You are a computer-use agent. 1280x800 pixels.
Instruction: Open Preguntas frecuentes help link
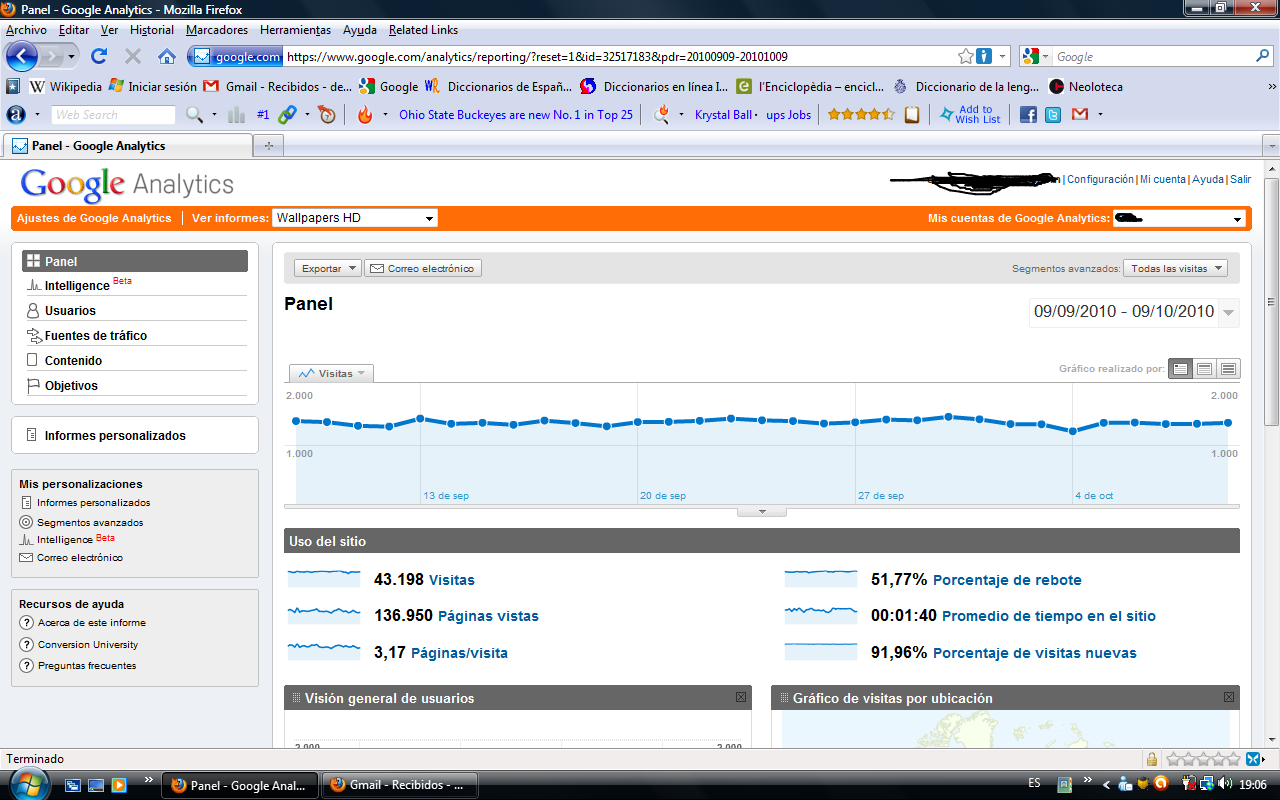pos(87,665)
